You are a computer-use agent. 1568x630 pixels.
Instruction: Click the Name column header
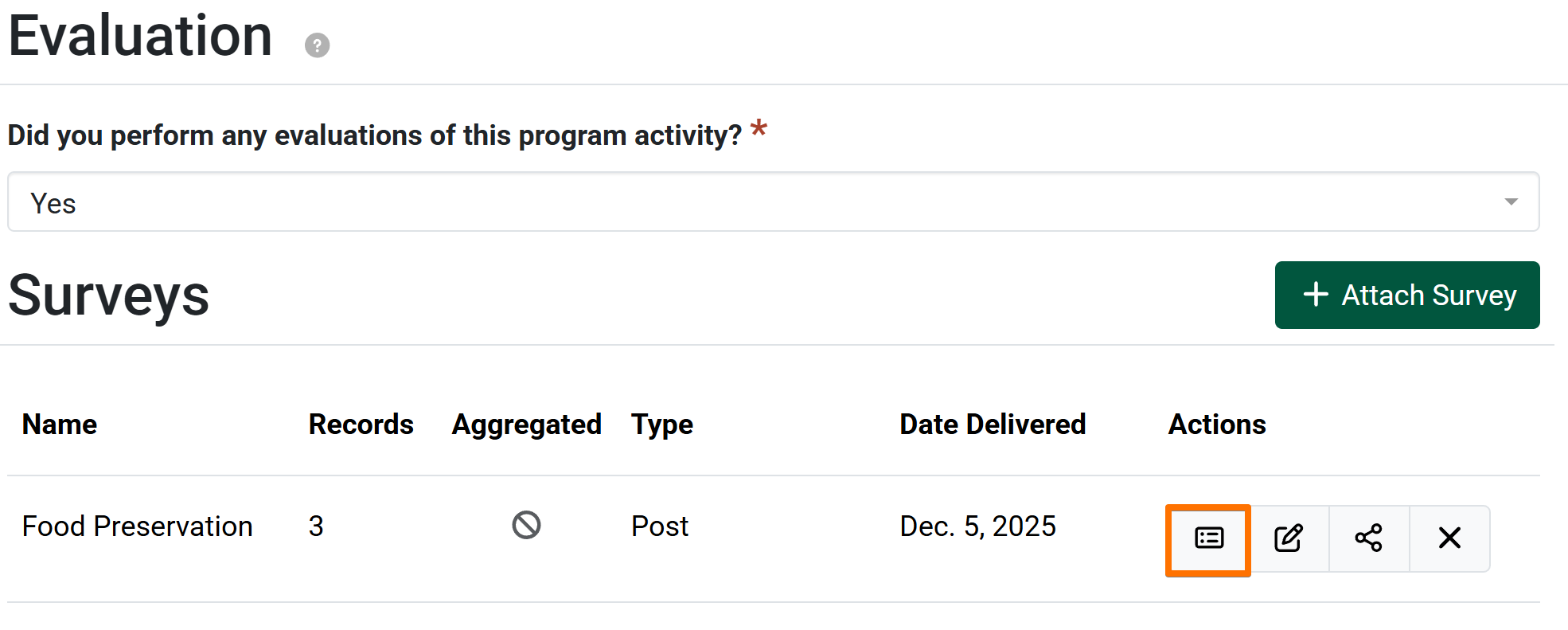pyautogui.click(x=60, y=425)
